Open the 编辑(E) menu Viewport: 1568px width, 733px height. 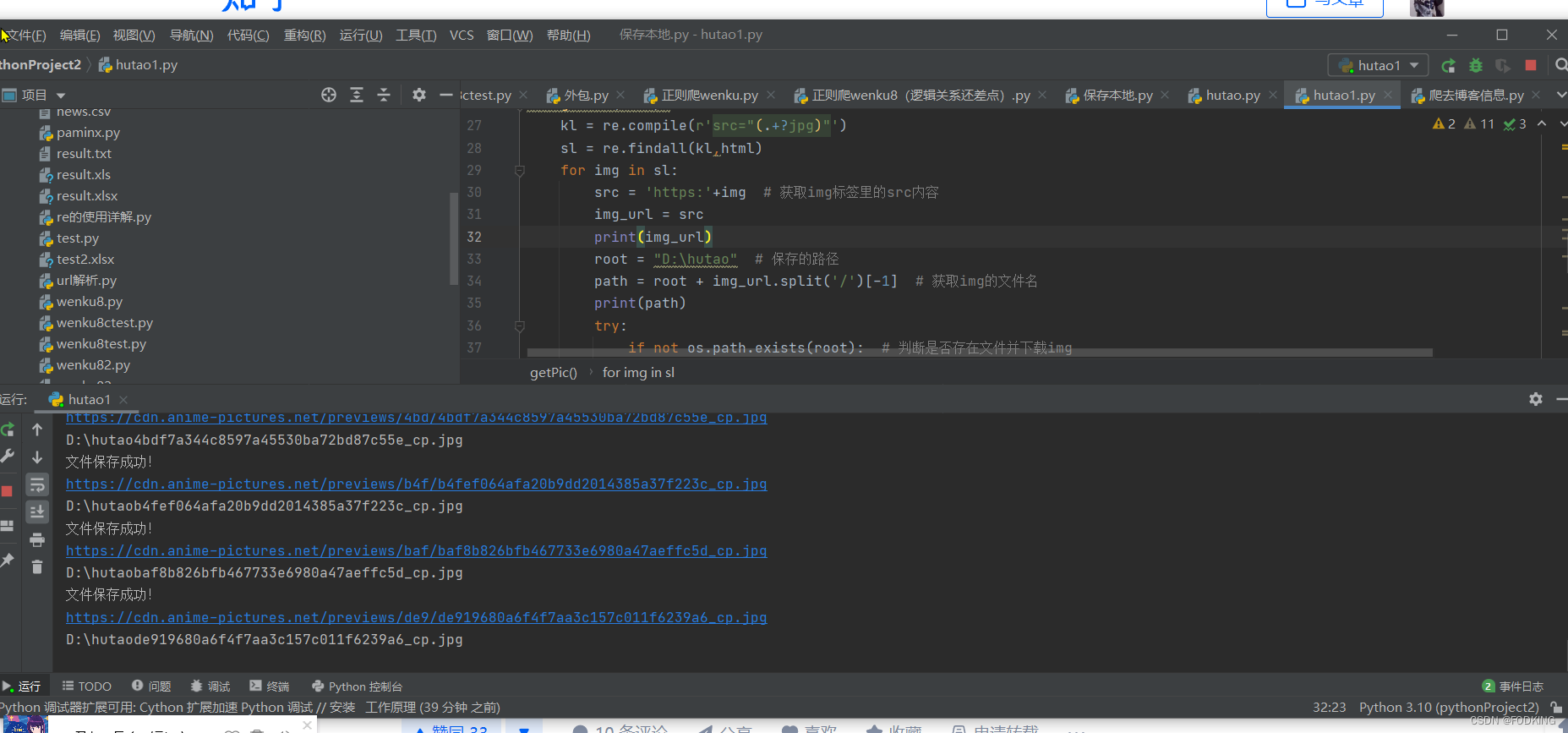click(79, 35)
